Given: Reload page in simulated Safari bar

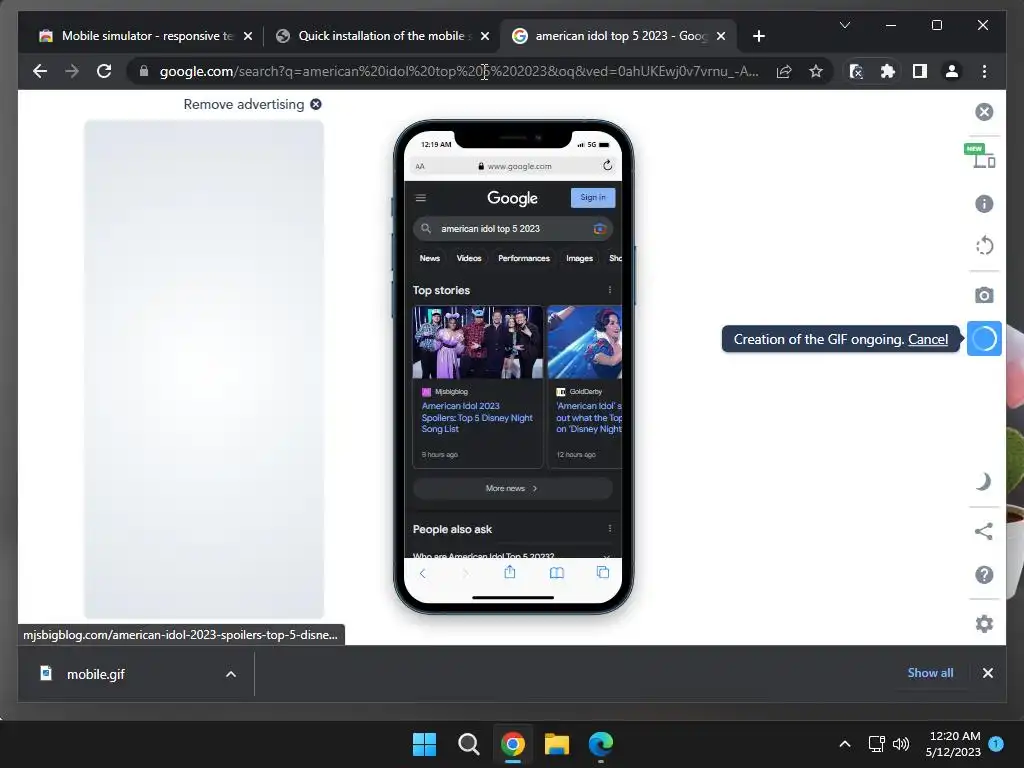Looking at the screenshot, I should pos(607,165).
